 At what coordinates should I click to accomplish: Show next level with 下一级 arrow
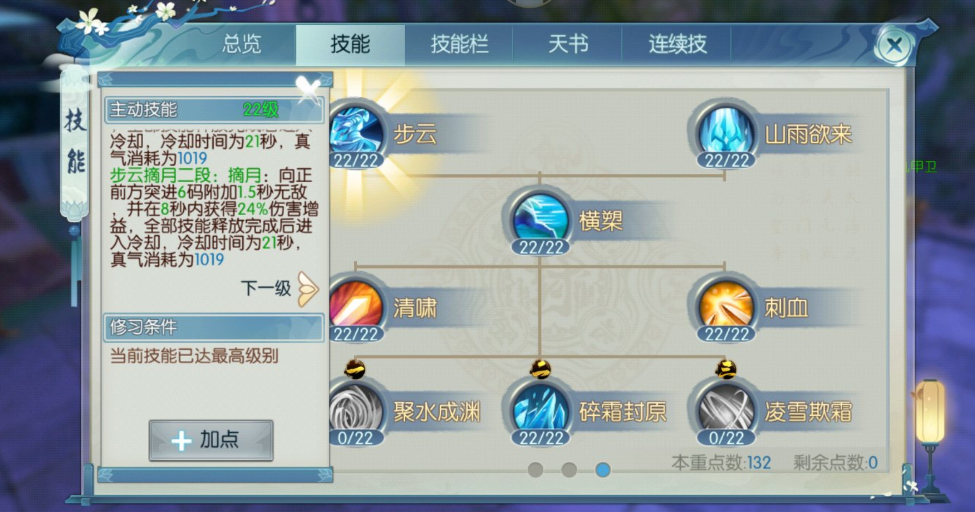tap(307, 289)
